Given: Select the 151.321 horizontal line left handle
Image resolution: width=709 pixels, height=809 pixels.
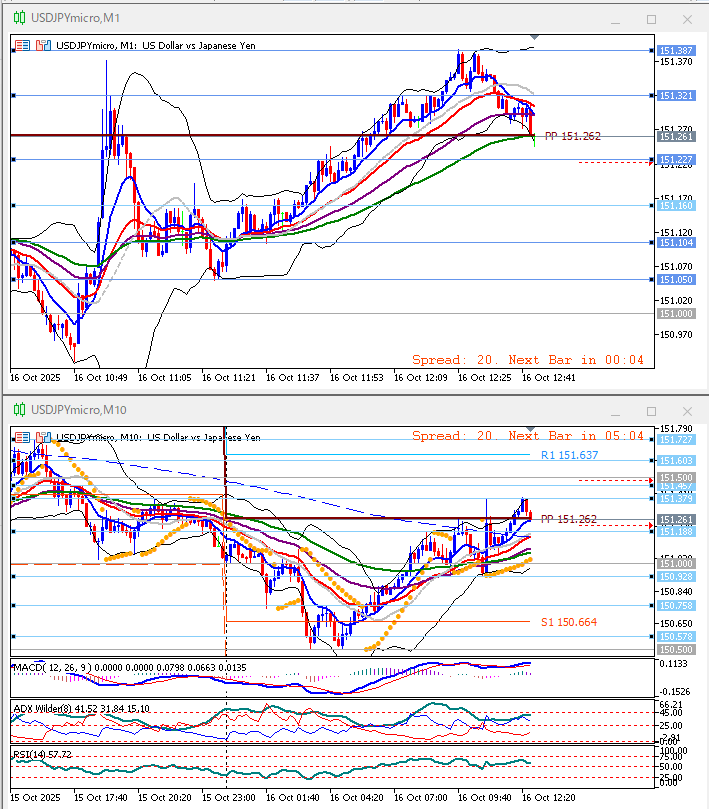Looking at the screenshot, I should (x=13, y=96).
